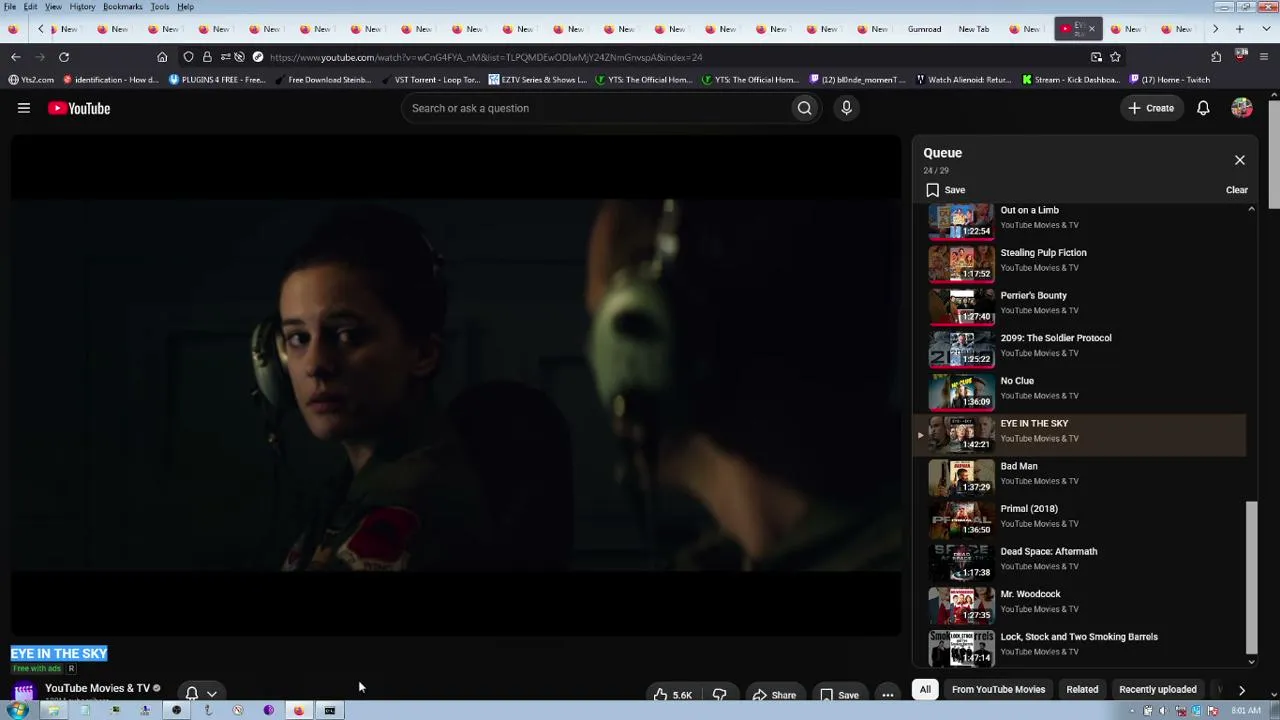The image size is (1280, 720).
Task: Reload the current page
Action: 64,57
